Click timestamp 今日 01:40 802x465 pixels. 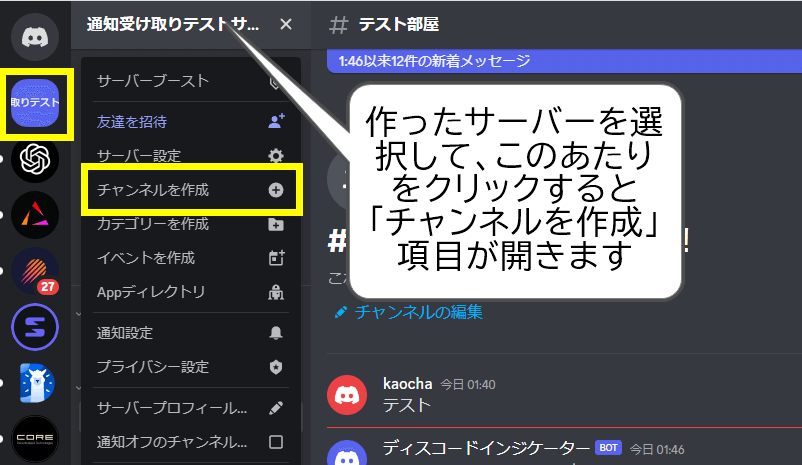pos(468,385)
